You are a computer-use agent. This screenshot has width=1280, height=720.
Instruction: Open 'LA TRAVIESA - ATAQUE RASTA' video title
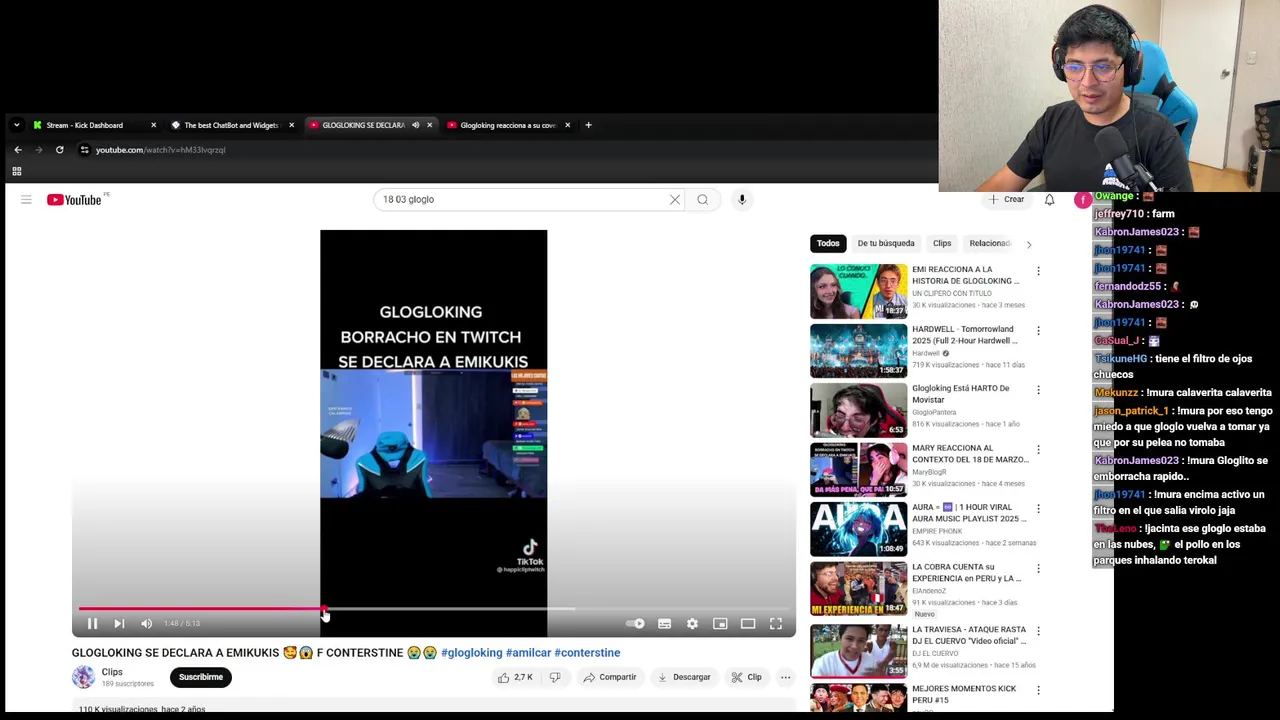969,636
